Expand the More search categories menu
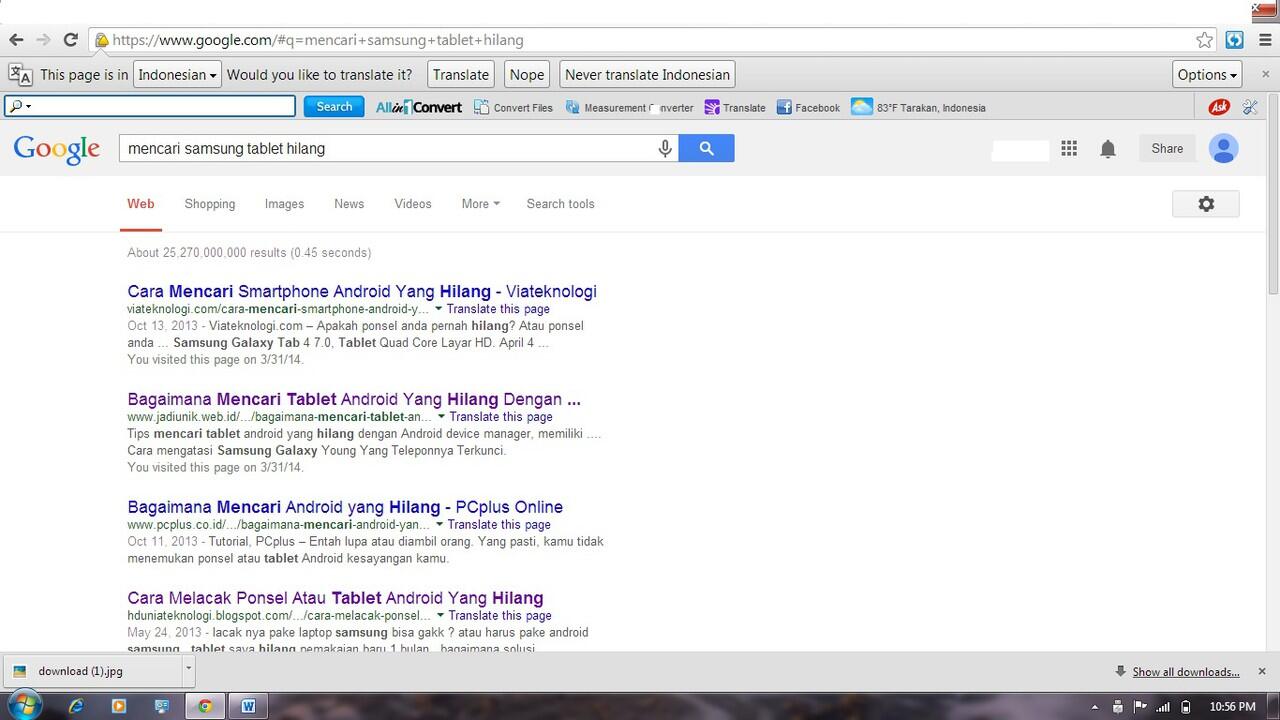This screenshot has height=720, width=1280. click(x=480, y=203)
